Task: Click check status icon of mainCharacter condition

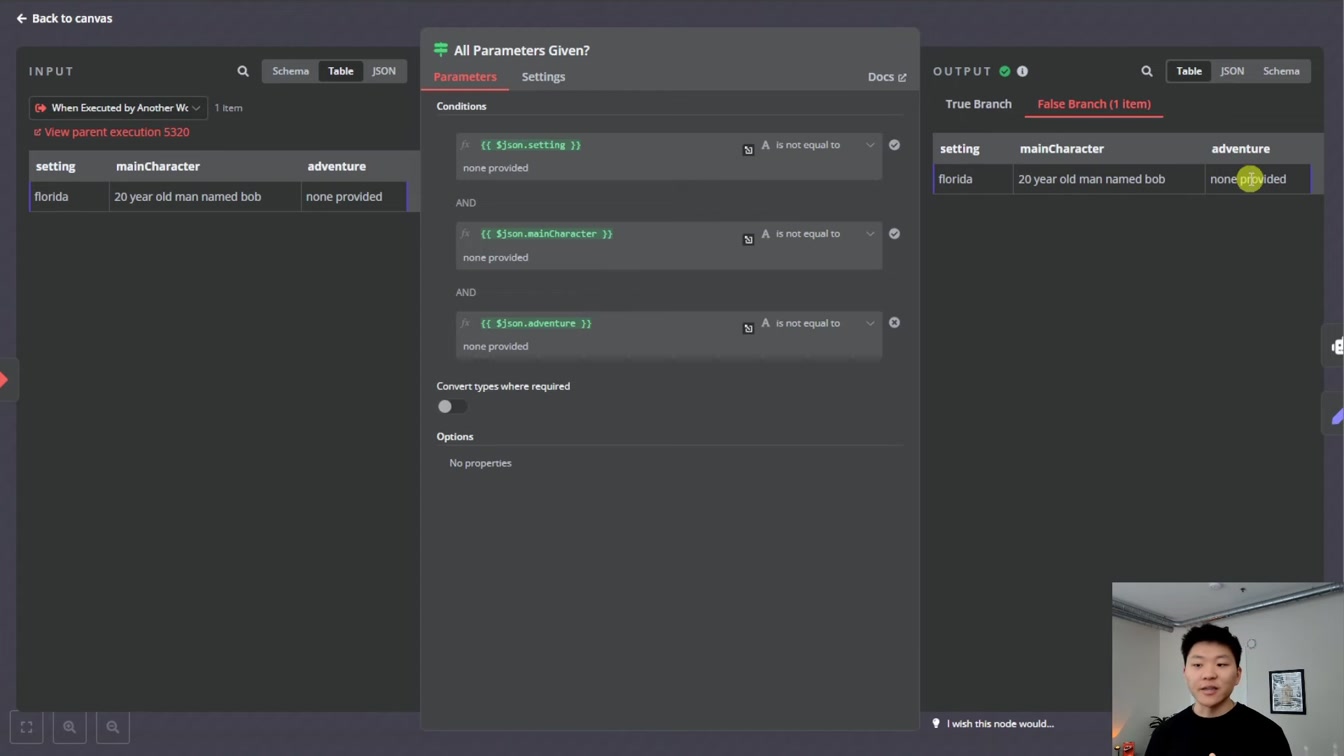Action: coord(894,234)
